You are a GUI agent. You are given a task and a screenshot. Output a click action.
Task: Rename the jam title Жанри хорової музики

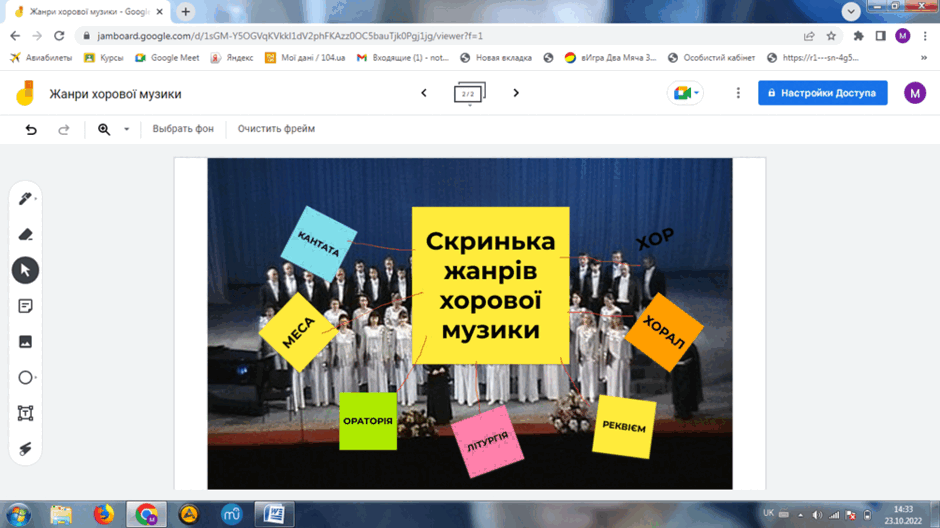click(115, 93)
